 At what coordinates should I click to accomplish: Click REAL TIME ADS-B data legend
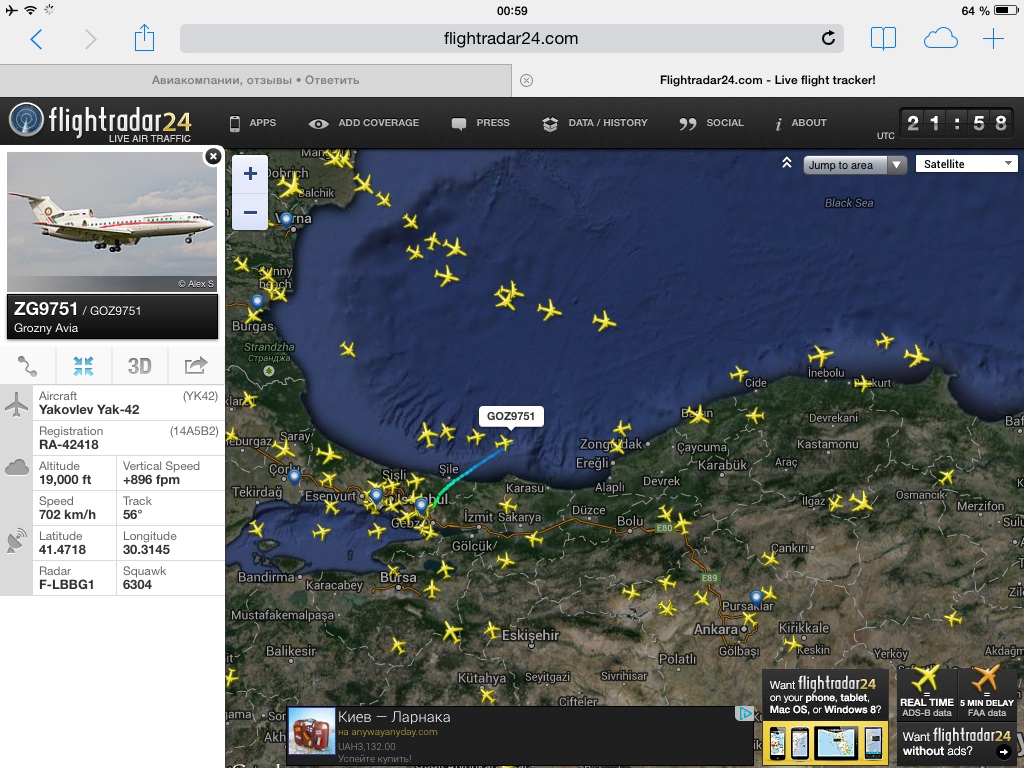(x=926, y=693)
